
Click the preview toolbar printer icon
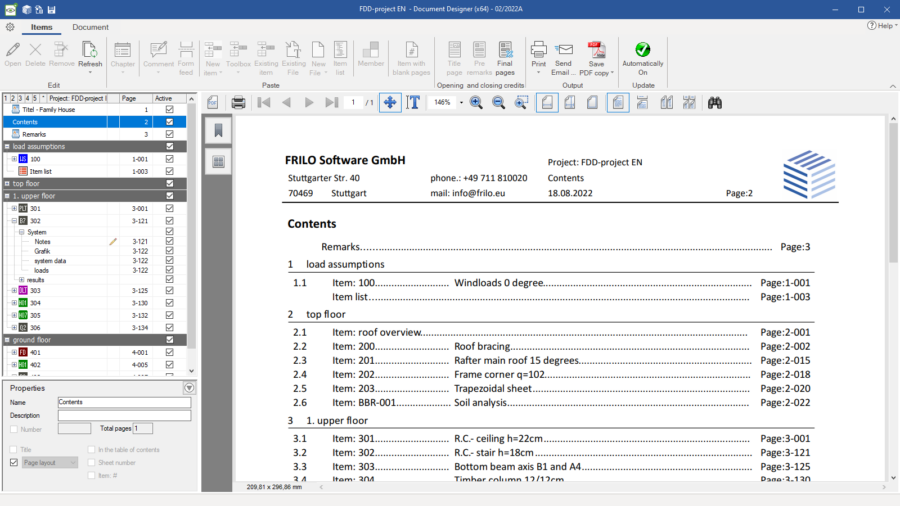[238, 103]
